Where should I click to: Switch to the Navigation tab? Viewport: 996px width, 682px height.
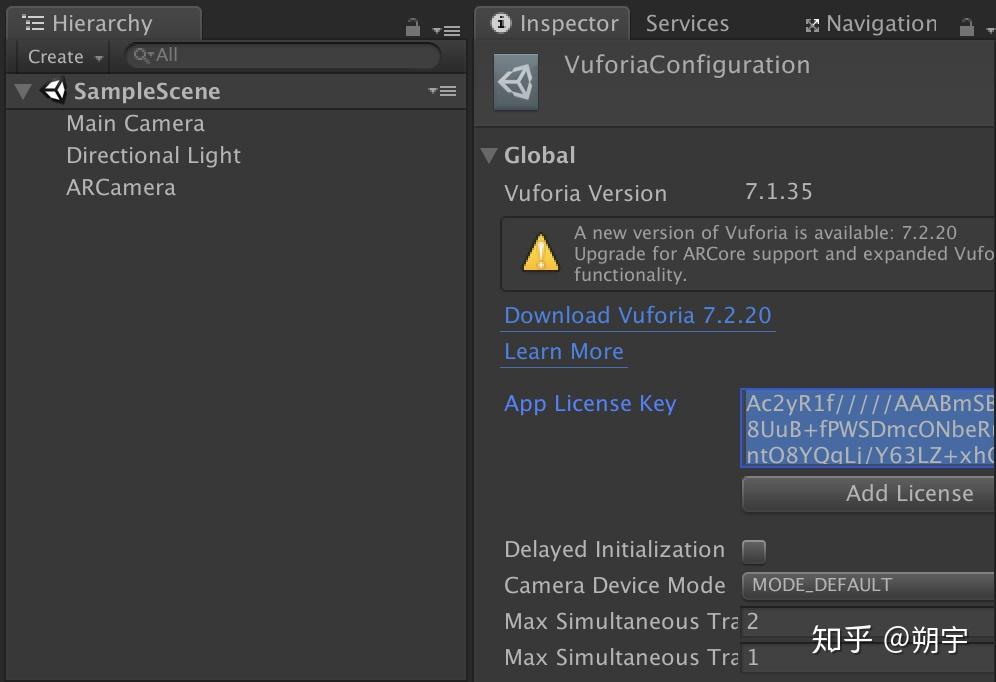(871, 24)
